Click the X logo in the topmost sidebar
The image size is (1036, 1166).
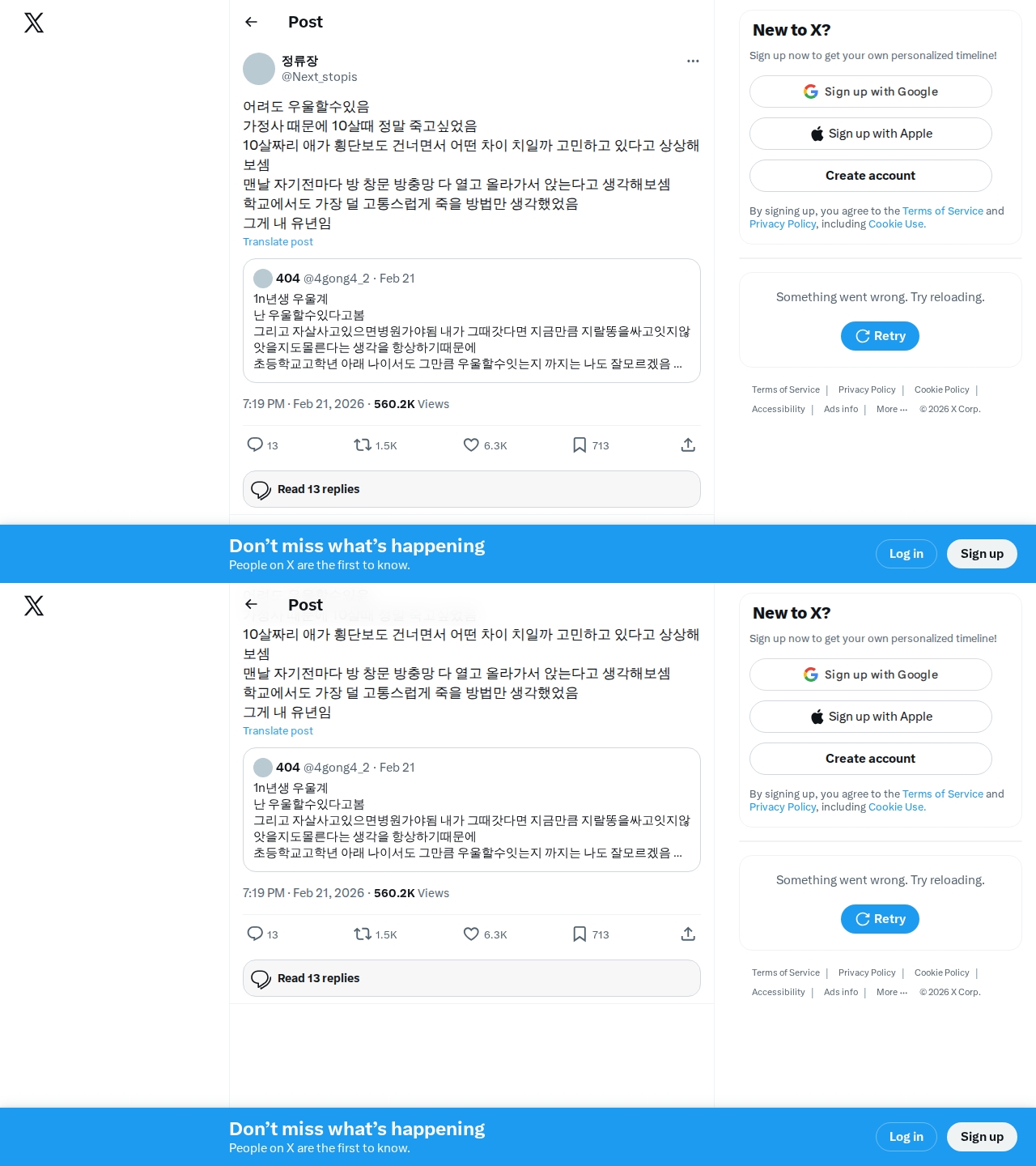34,23
